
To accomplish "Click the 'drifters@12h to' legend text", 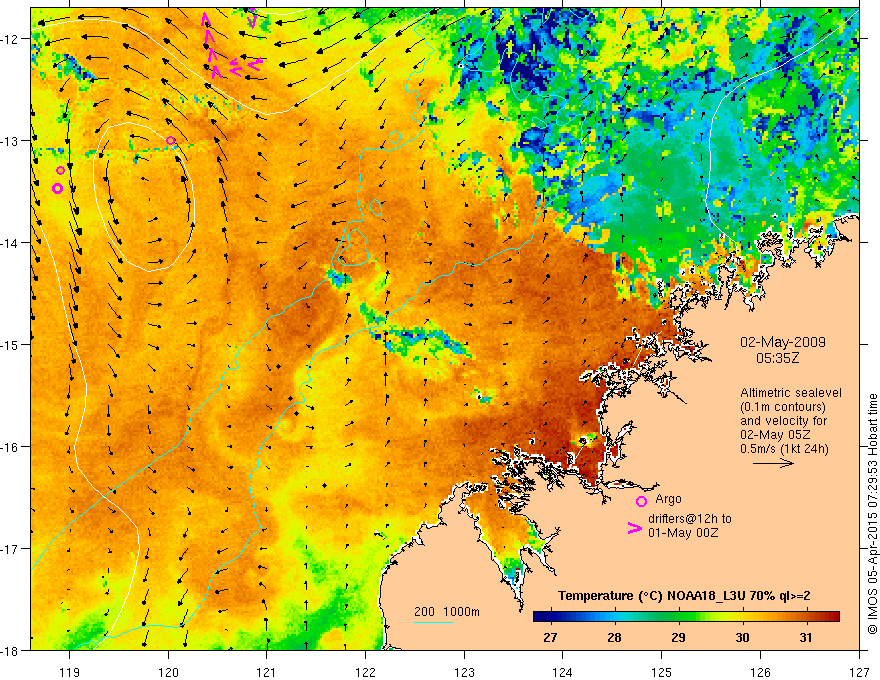I will point(690,519).
